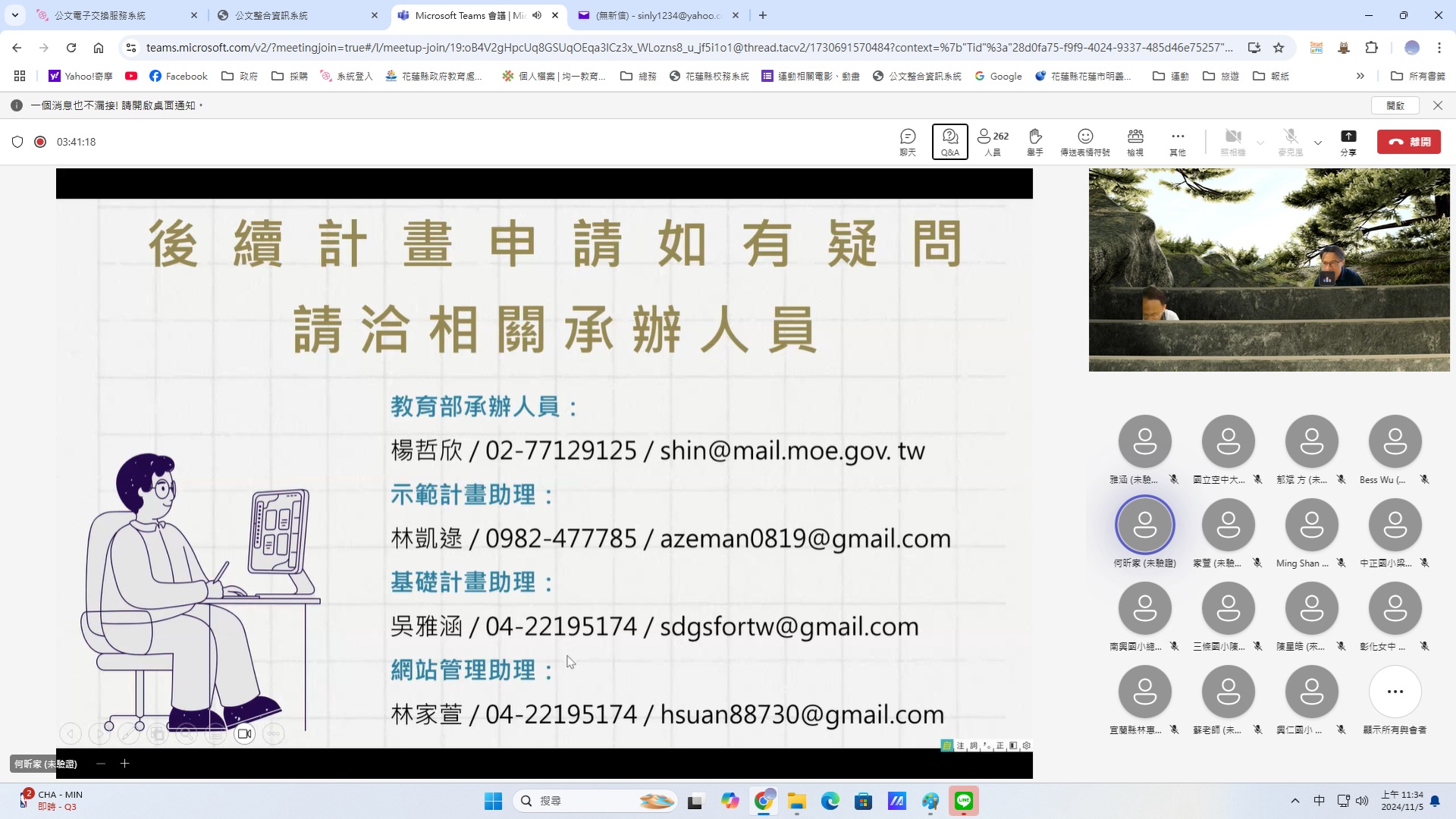Open the meeting View options
The height and width of the screenshot is (819, 1456).
tap(1134, 141)
